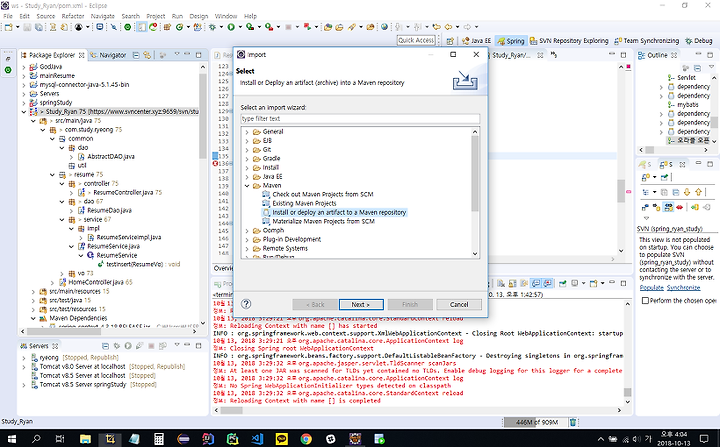Expand the Git wizard folder
The image size is (720, 447).
247,150
